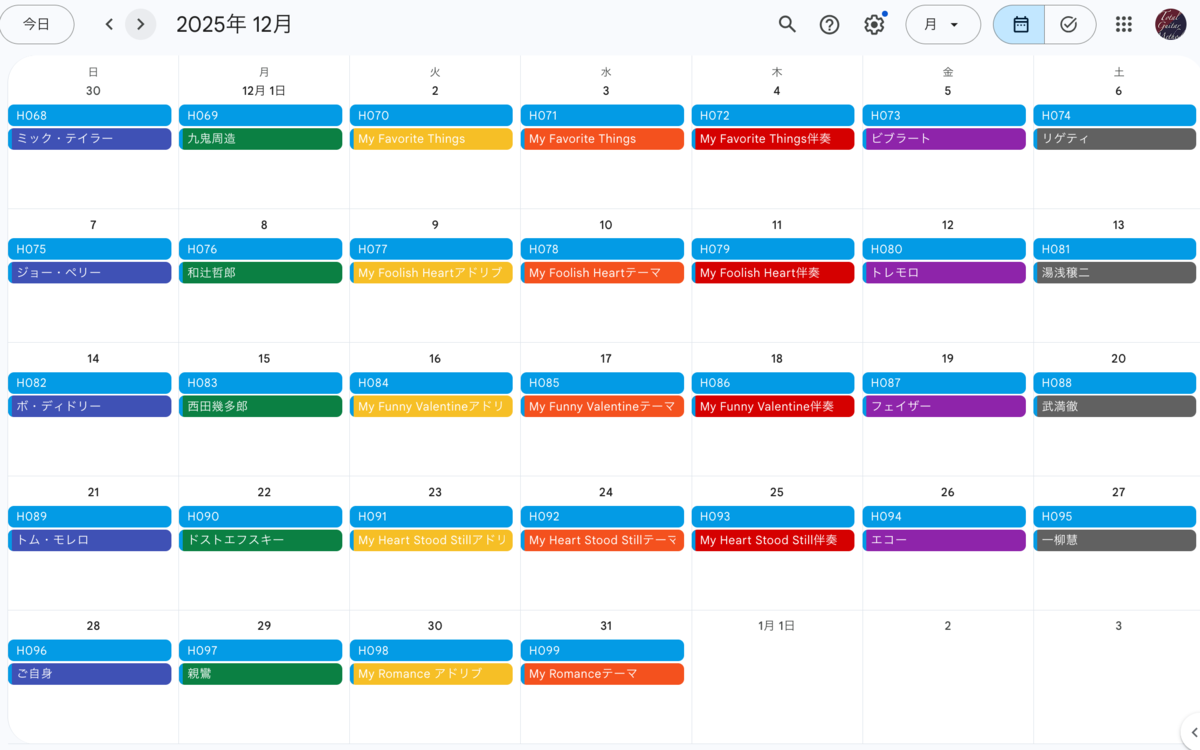This screenshot has height=750, width=1200.
Task: Open My Funny Valentine伴奏 event
Action: (773, 406)
